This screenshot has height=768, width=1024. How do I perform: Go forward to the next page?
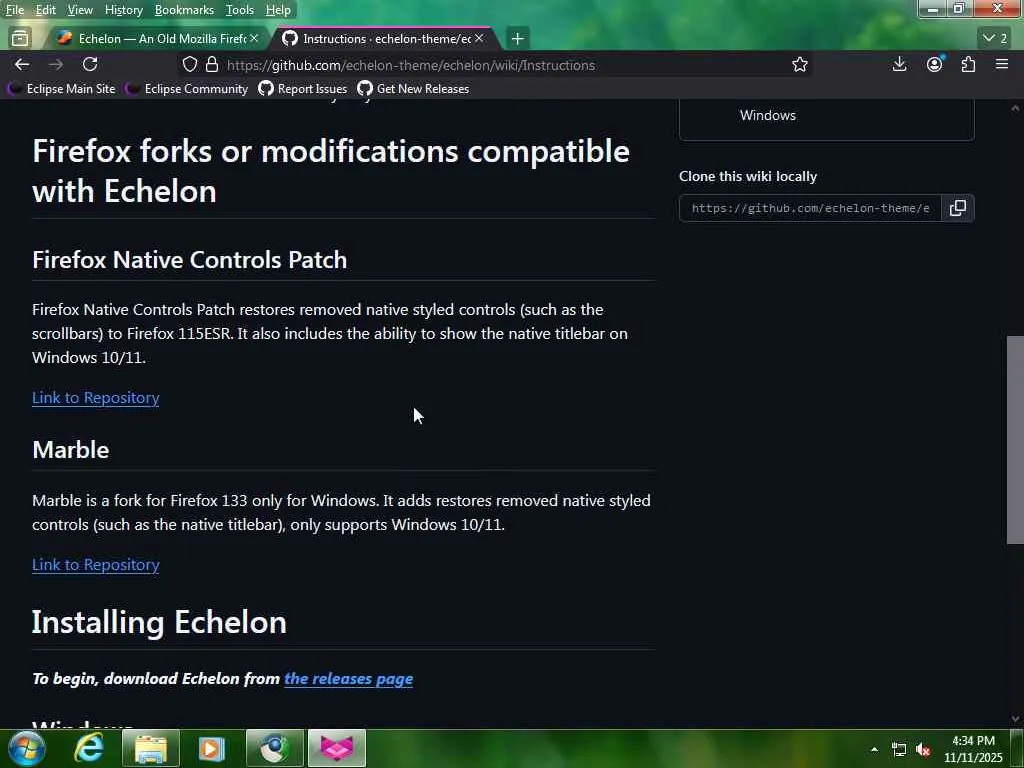[x=56, y=64]
